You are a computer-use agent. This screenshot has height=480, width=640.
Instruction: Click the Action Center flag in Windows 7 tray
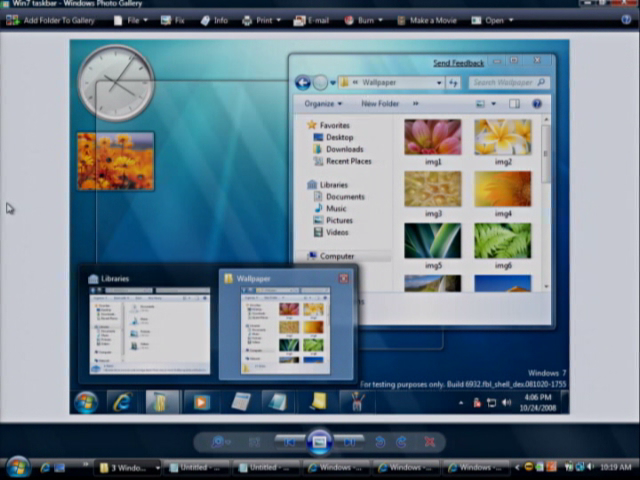click(477, 403)
